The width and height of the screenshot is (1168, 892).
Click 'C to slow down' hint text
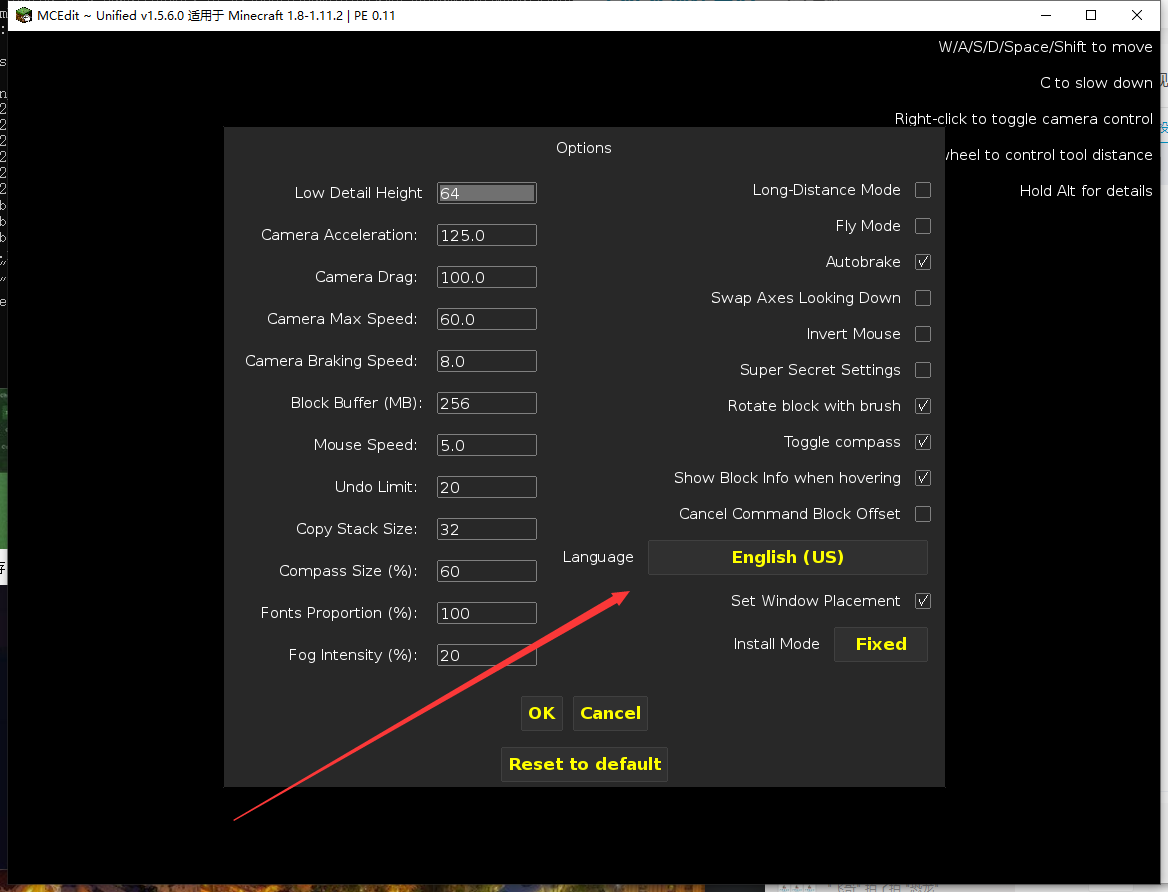pyautogui.click(x=1096, y=83)
